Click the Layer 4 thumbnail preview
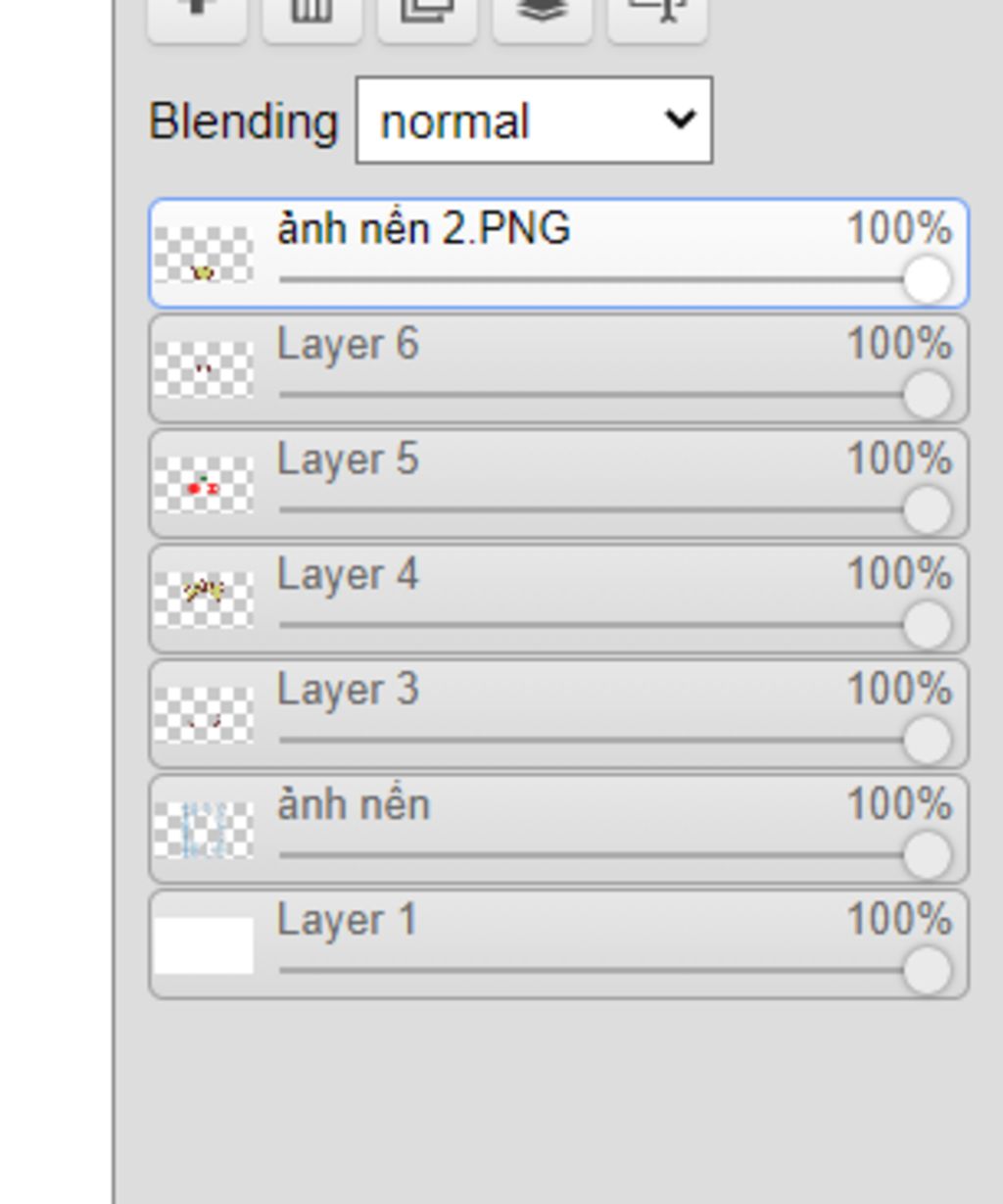This screenshot has height=1204, width=1003. coord(204,600)
